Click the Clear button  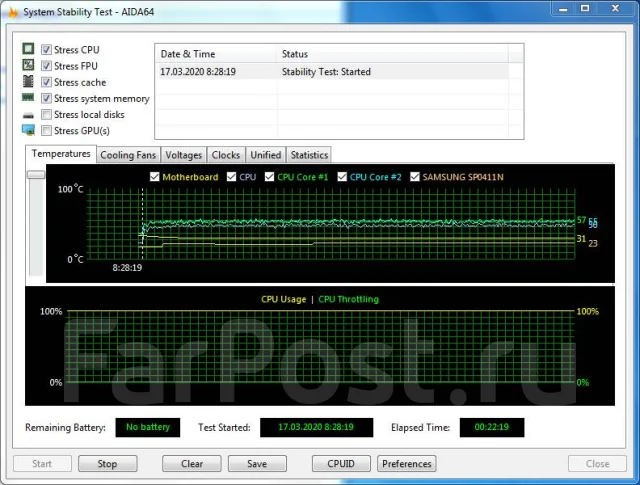pos(192,464)
